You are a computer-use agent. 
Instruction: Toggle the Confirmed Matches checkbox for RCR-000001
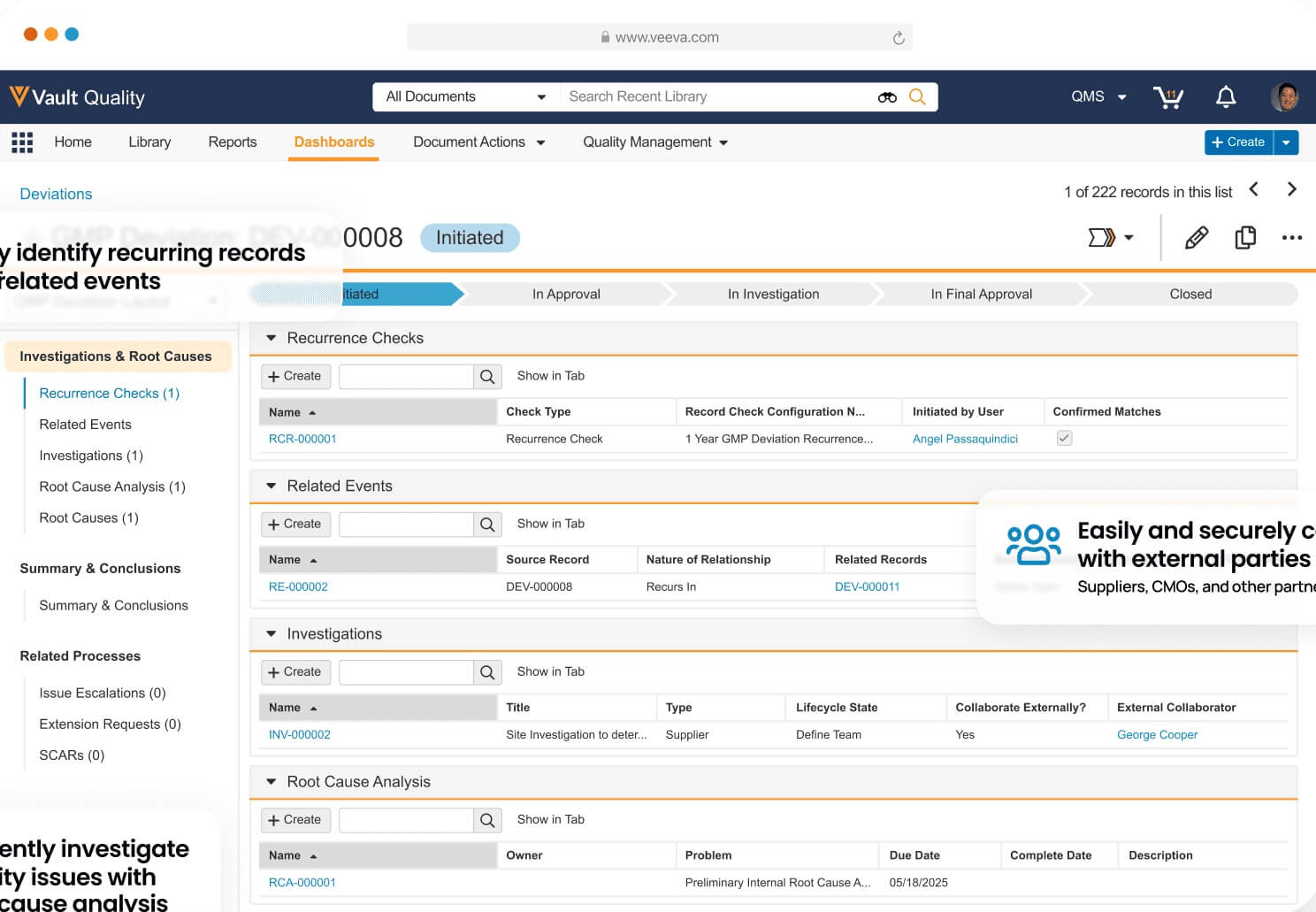pos(1064,437)
